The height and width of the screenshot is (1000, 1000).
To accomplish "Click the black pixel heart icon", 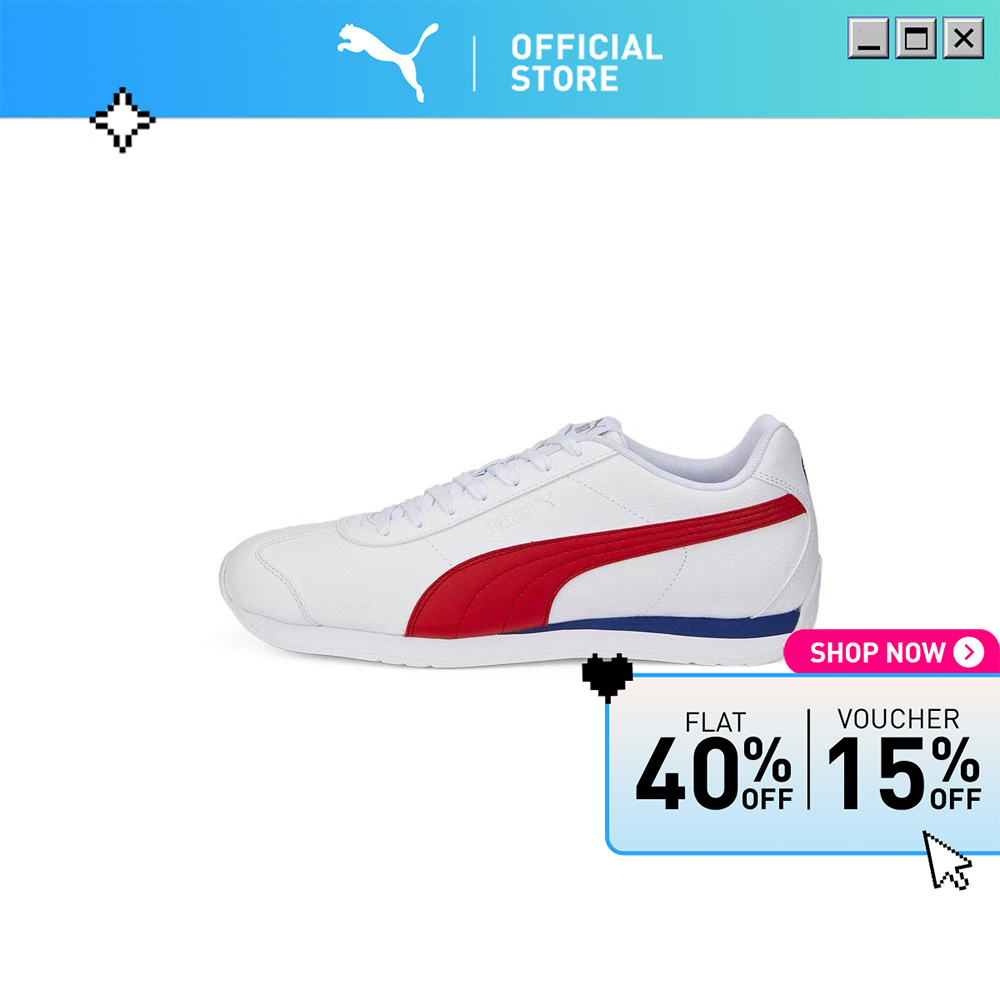I will tap(607, 677).
